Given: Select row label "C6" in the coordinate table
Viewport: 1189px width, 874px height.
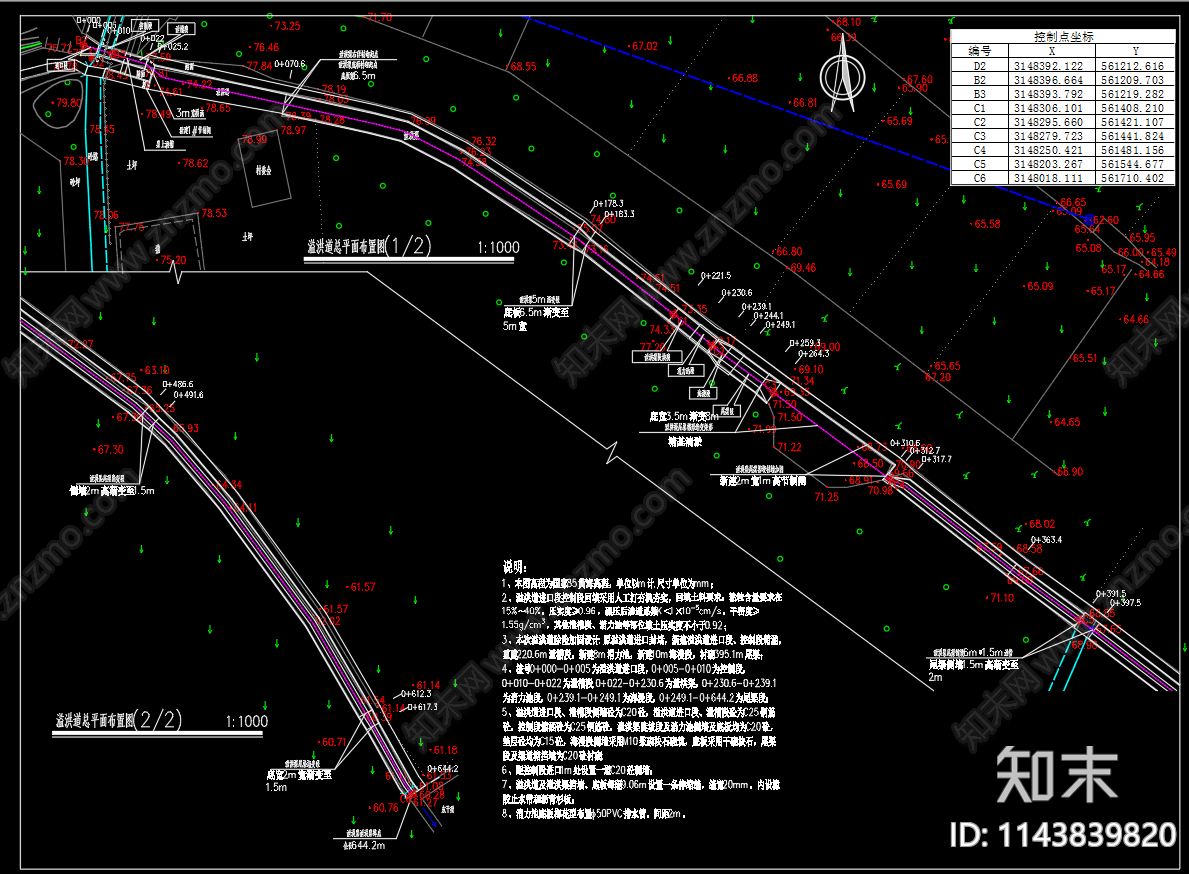Looking at the screenshot, I should [x=980, y=178].
